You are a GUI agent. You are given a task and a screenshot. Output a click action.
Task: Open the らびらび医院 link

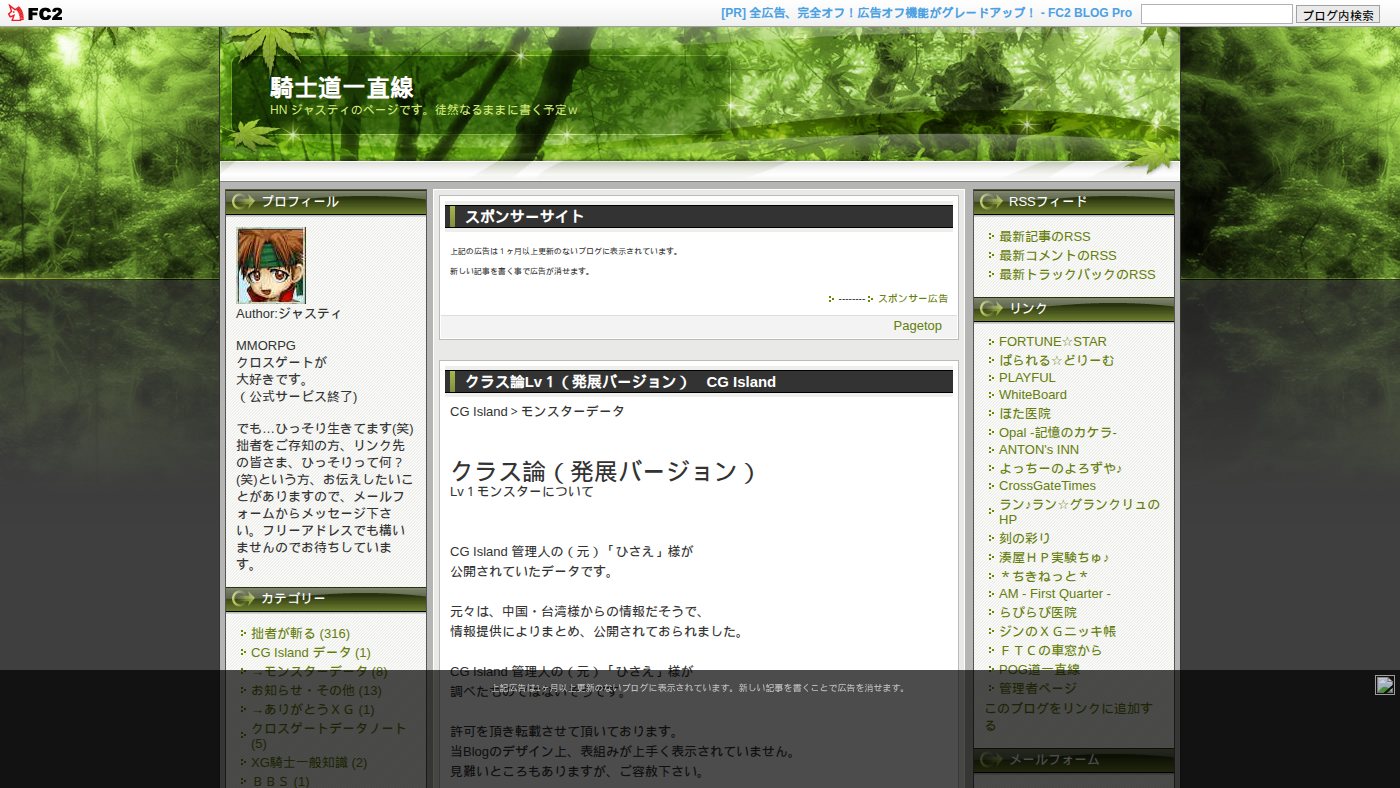click(1038, 612)
